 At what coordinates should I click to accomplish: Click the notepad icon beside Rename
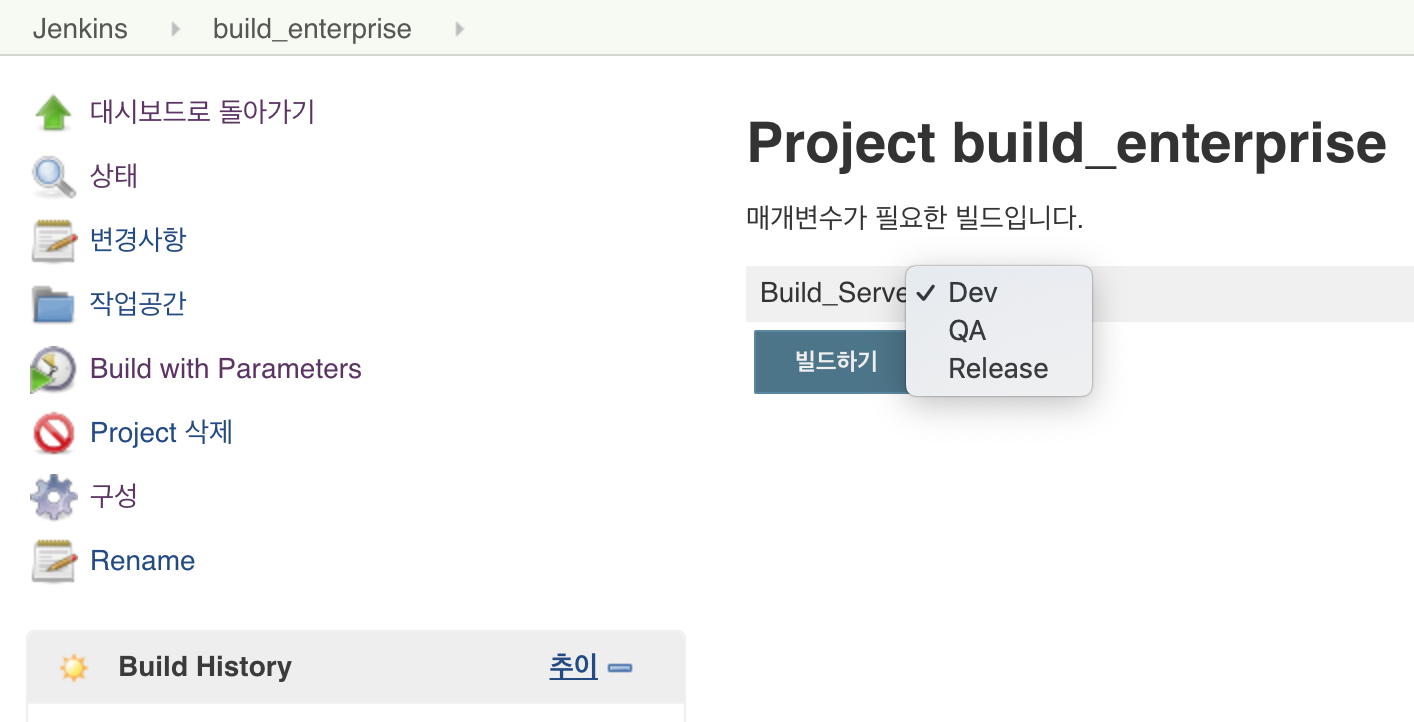[53, 561]
